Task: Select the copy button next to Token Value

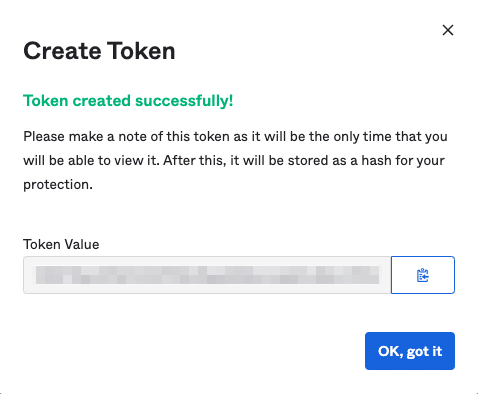Action: point(423,275)
